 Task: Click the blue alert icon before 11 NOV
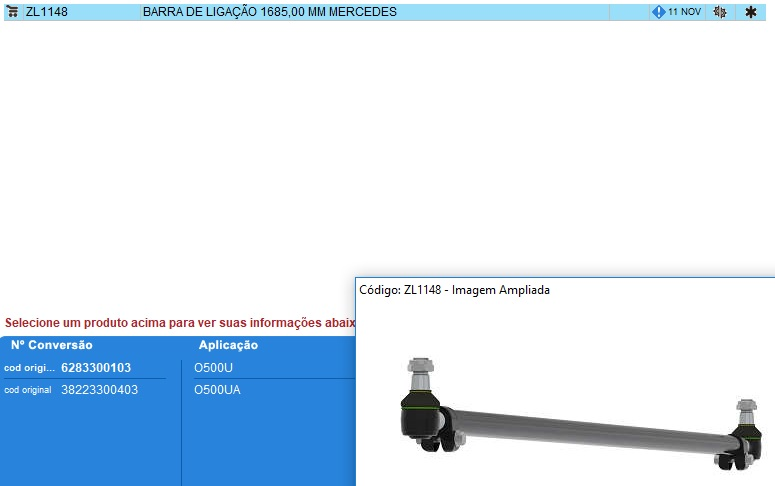658,12
